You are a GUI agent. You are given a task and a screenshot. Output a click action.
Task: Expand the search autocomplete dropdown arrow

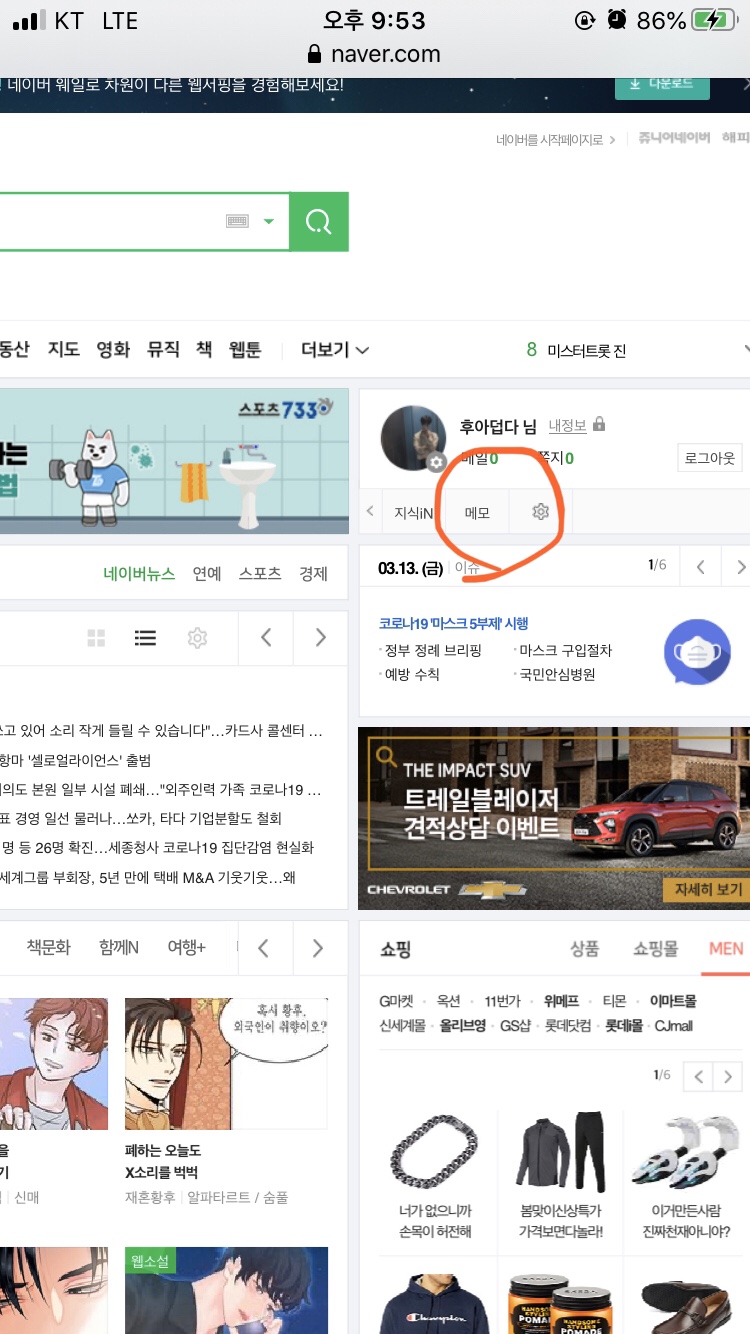tap(268, 221)
